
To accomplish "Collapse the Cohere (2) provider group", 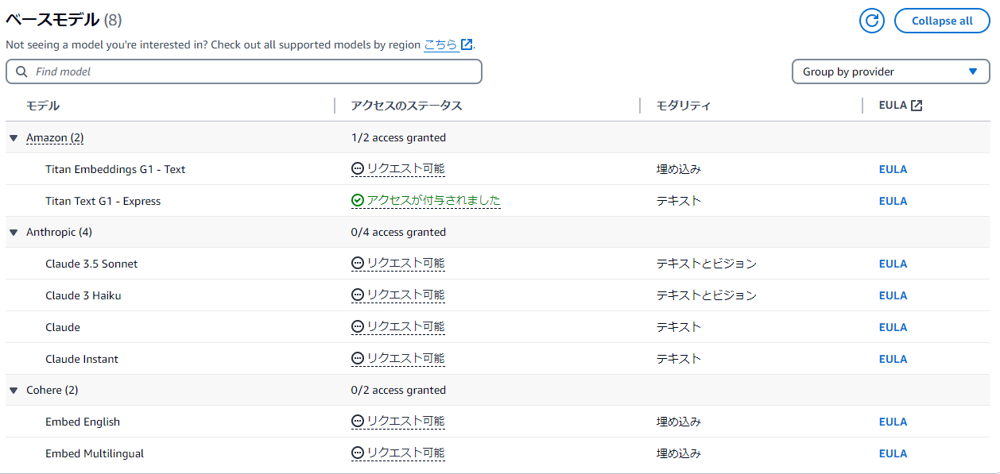I will tap(13, 390).
